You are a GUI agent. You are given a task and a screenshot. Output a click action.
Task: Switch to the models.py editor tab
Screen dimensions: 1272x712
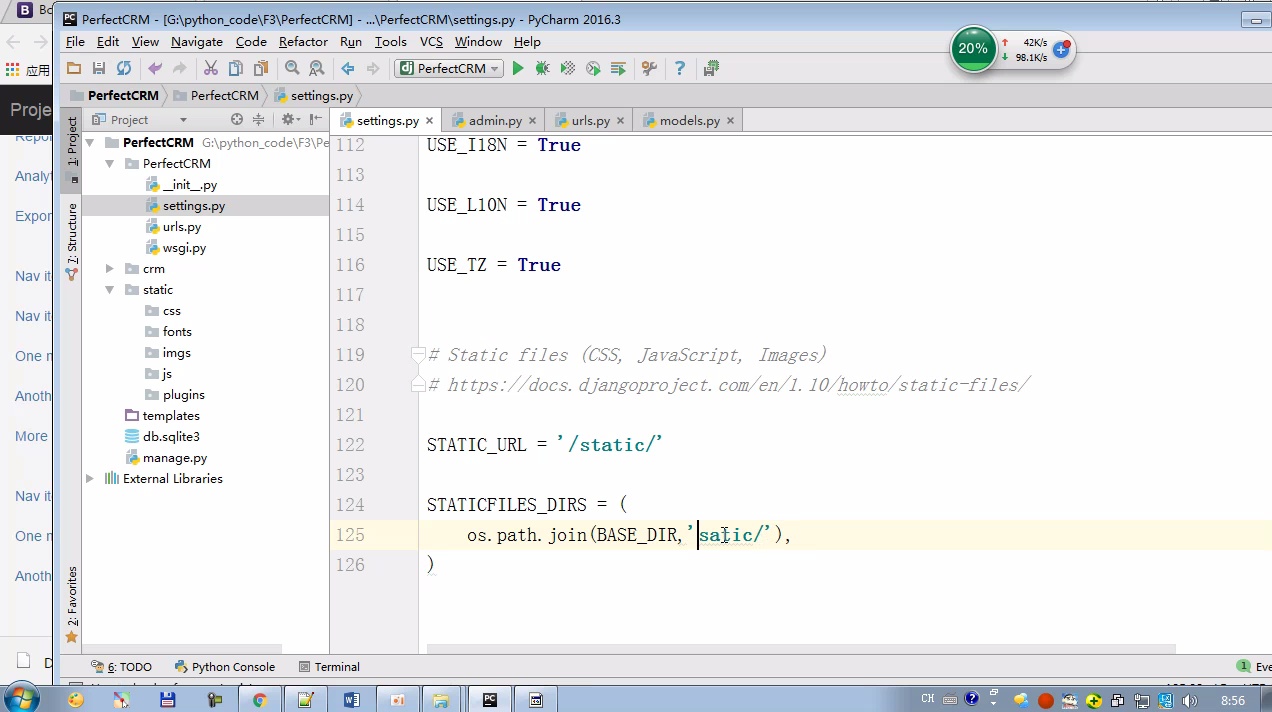(x=689, y=120)
